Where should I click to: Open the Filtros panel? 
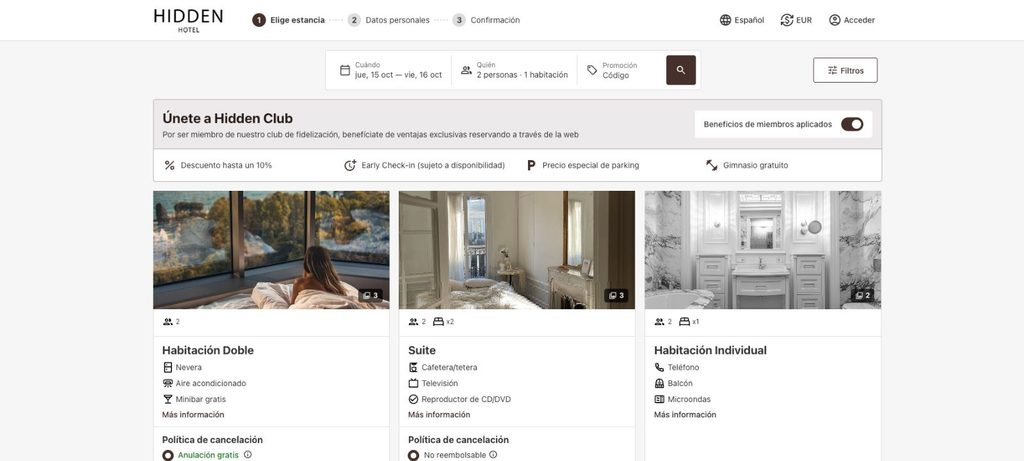[x=845, y=71]
